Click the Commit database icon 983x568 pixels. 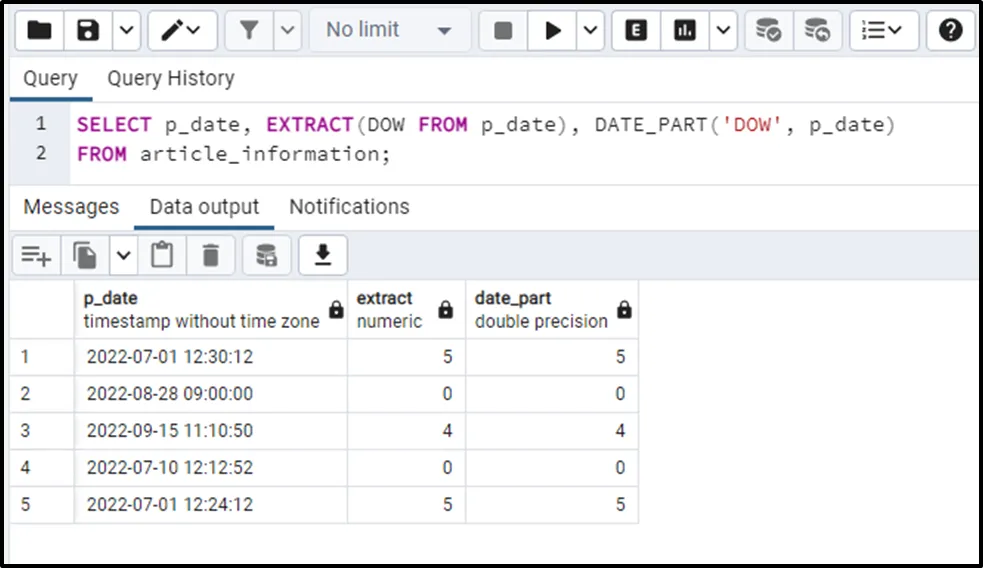pos(768,31)
